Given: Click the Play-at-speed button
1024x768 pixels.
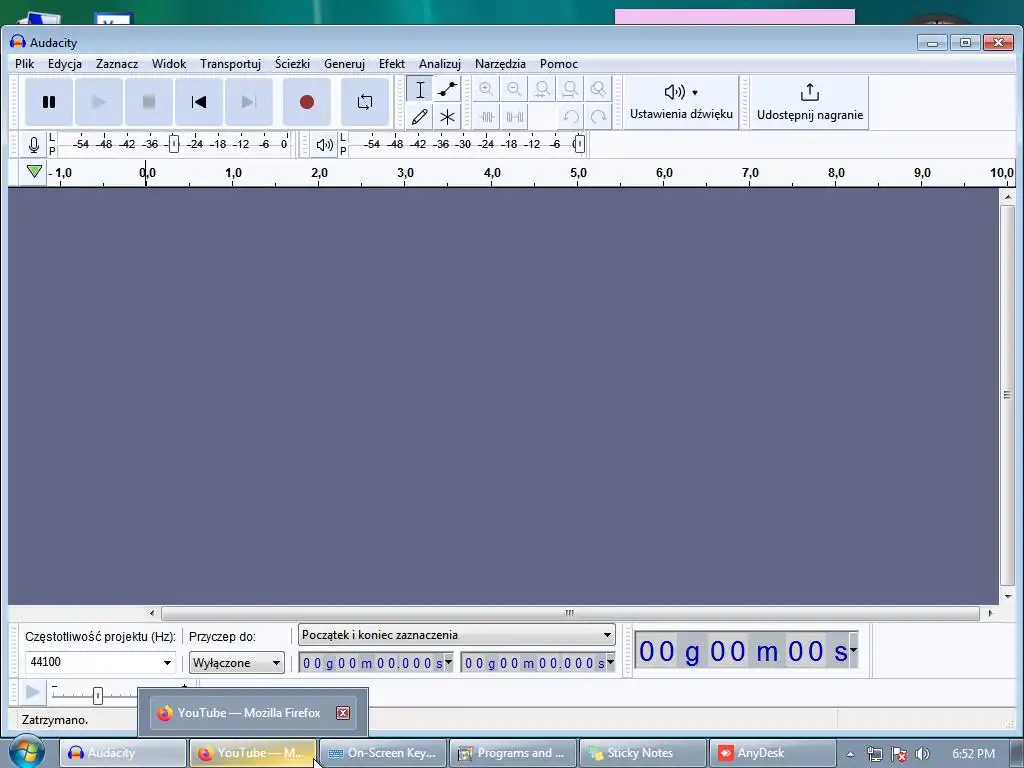Looking at the screenshot, I should [x=33, y=692].
